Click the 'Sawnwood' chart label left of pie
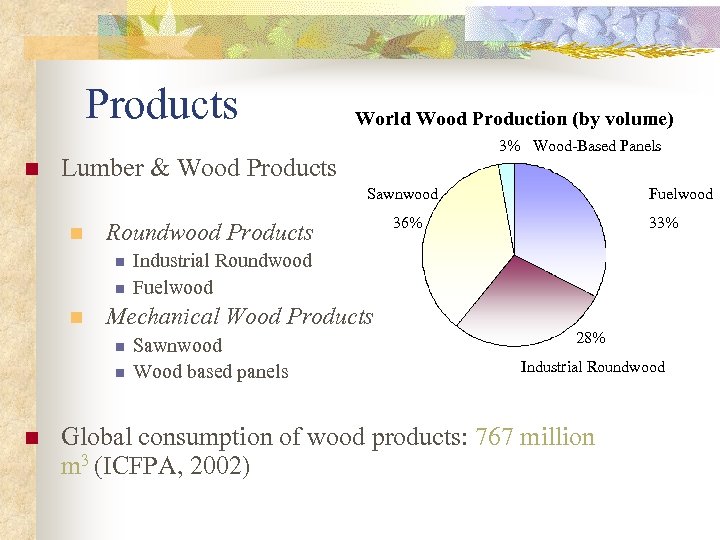 click(x=402, y=194)
